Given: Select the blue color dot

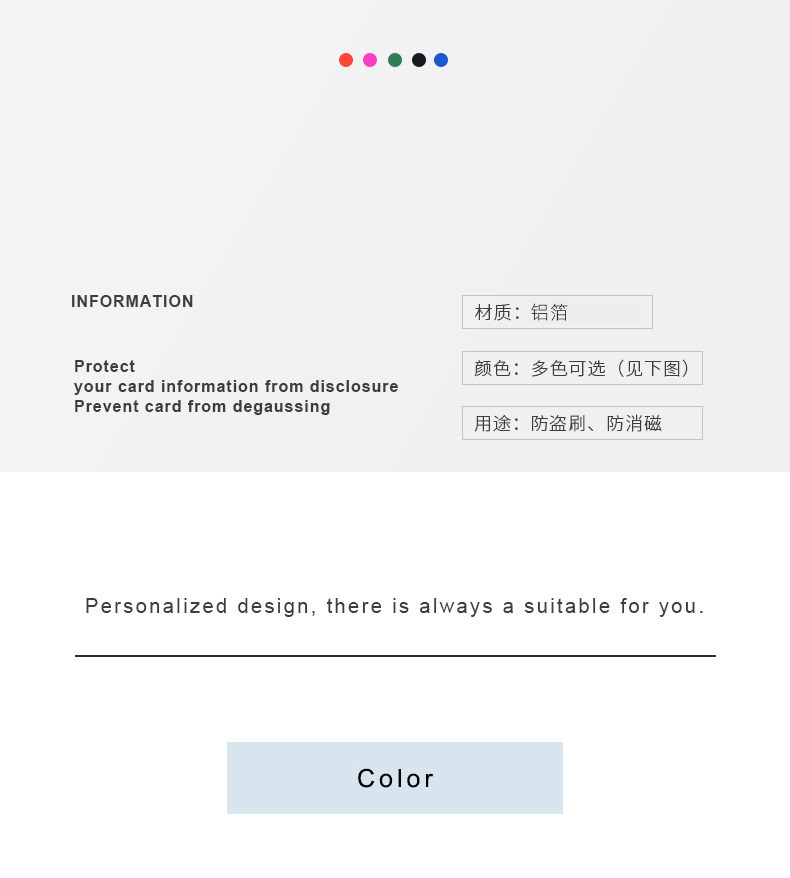Looking at the screenshot, I should (x=441, y=60).
